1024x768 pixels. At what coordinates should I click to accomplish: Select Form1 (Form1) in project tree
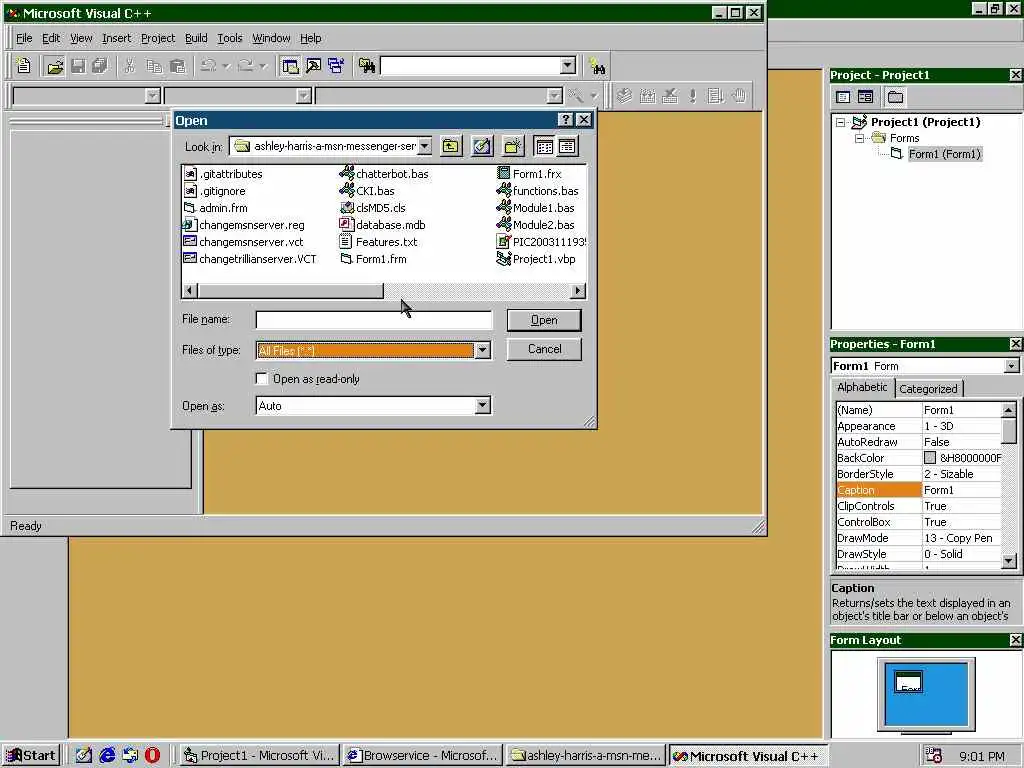point(944,154)
